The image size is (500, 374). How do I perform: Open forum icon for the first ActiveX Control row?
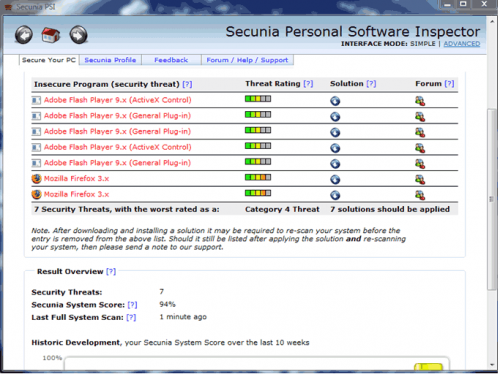[x=420, y=101]
